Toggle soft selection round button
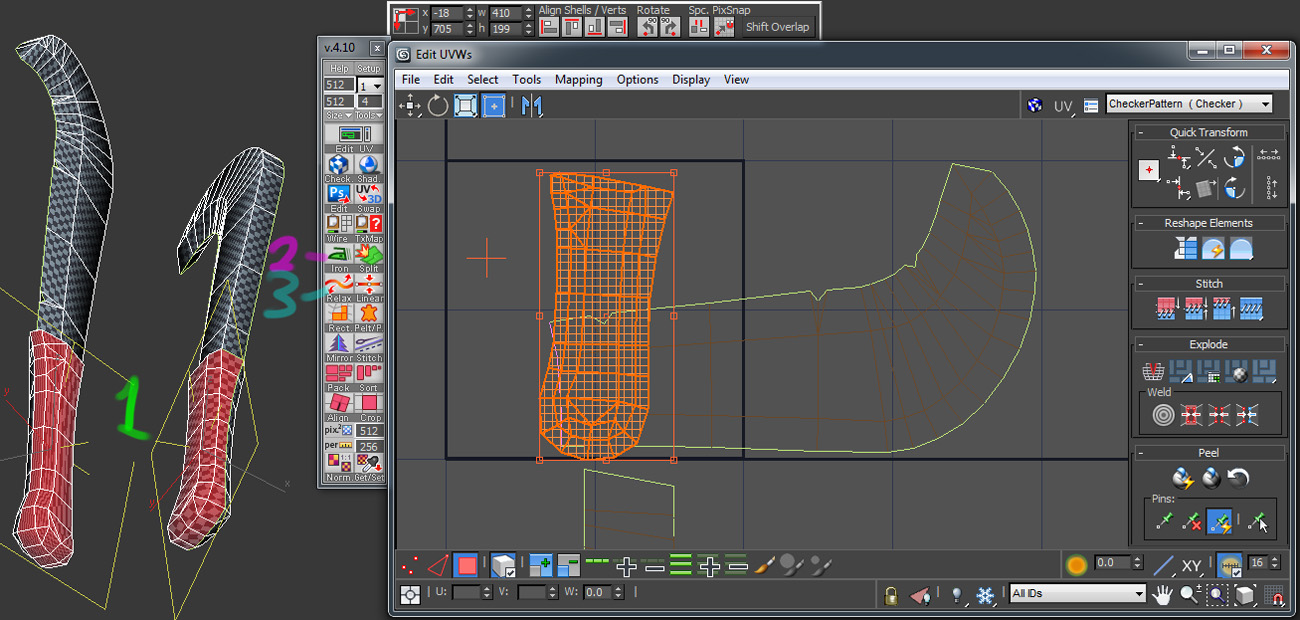This screenshot has height=620, width=1300. pyautogui.click(x=1076, y=565)
